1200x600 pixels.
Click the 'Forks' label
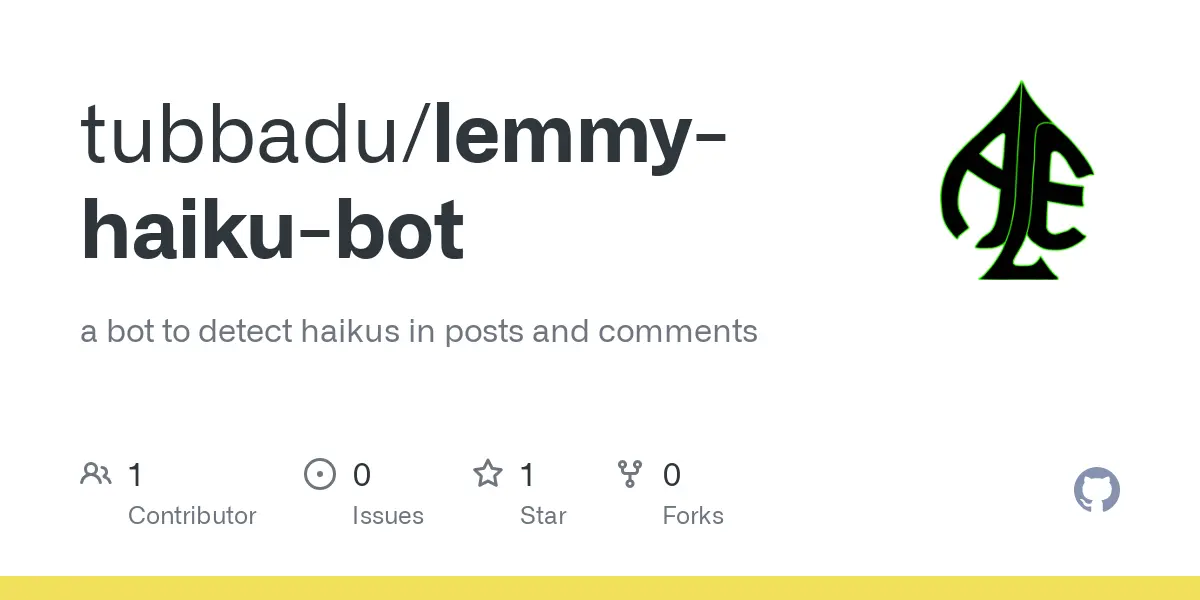693,516
